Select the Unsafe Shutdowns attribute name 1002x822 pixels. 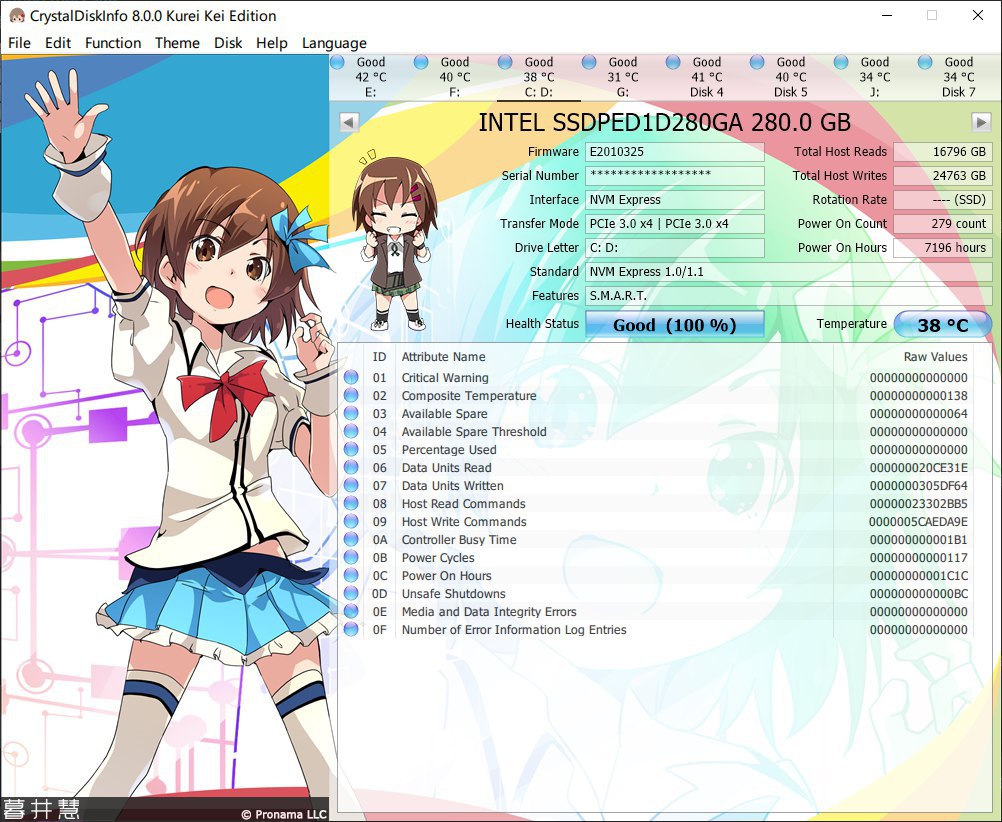pyautogui.click(x=453, y=593)
